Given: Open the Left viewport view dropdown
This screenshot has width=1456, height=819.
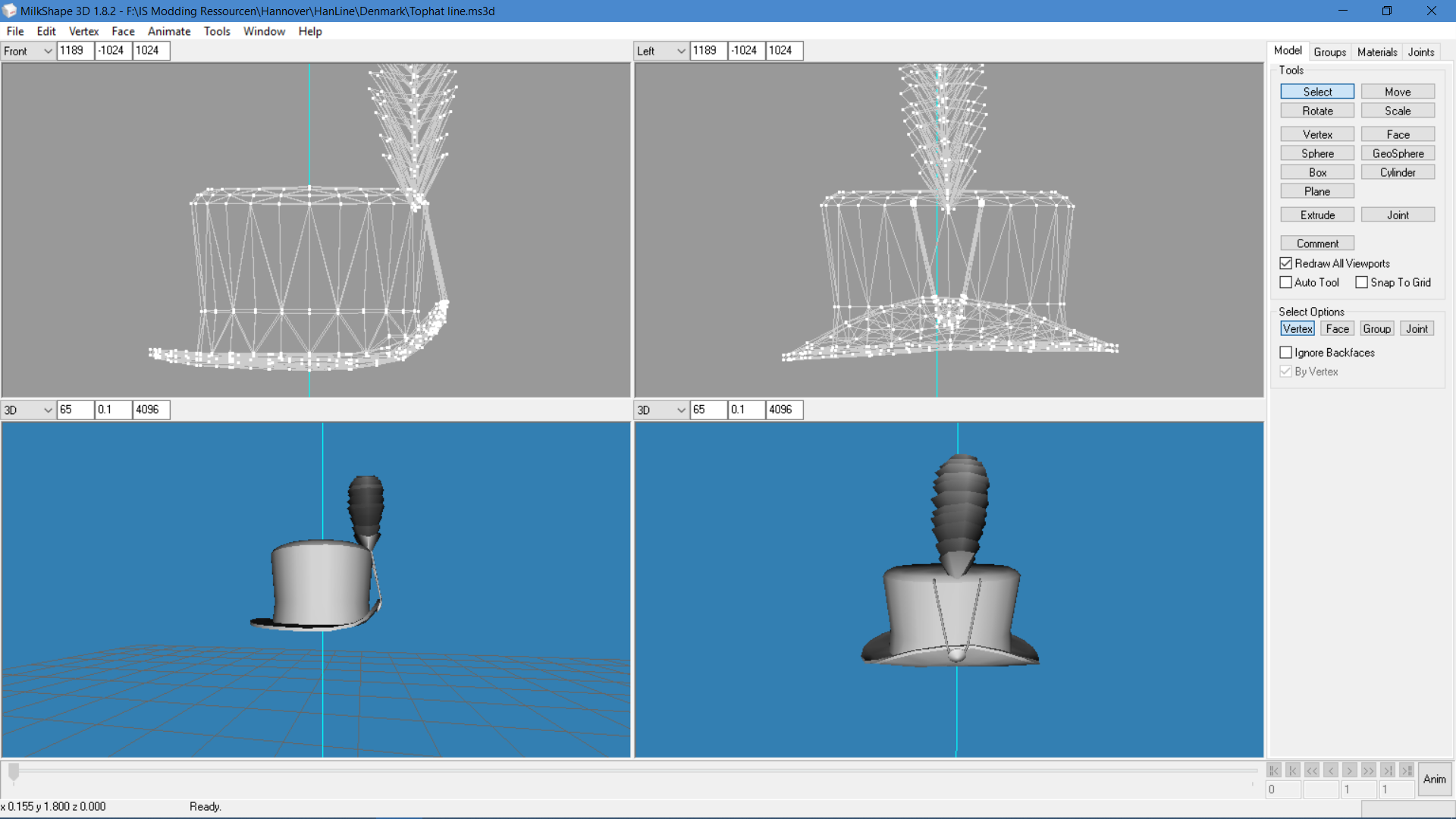Looking at the screenshot, I should click(x=661, y=51).
